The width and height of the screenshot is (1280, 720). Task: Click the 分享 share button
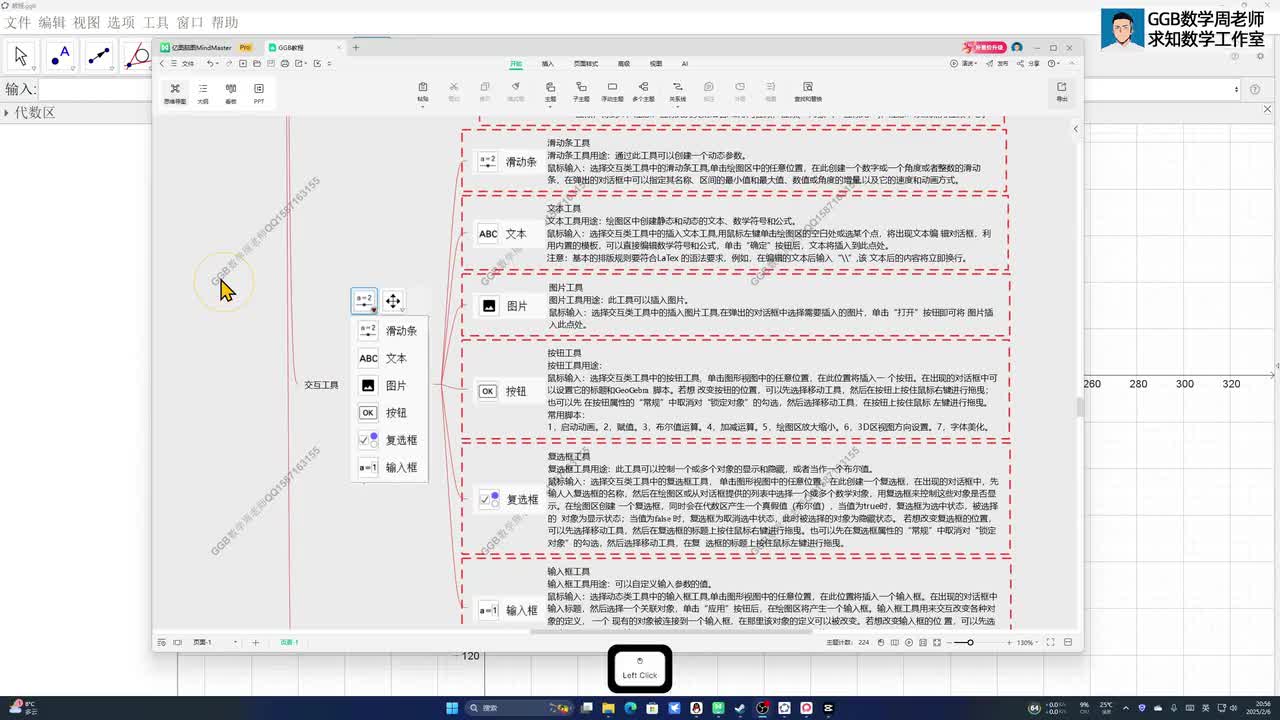coord(1030,64)
